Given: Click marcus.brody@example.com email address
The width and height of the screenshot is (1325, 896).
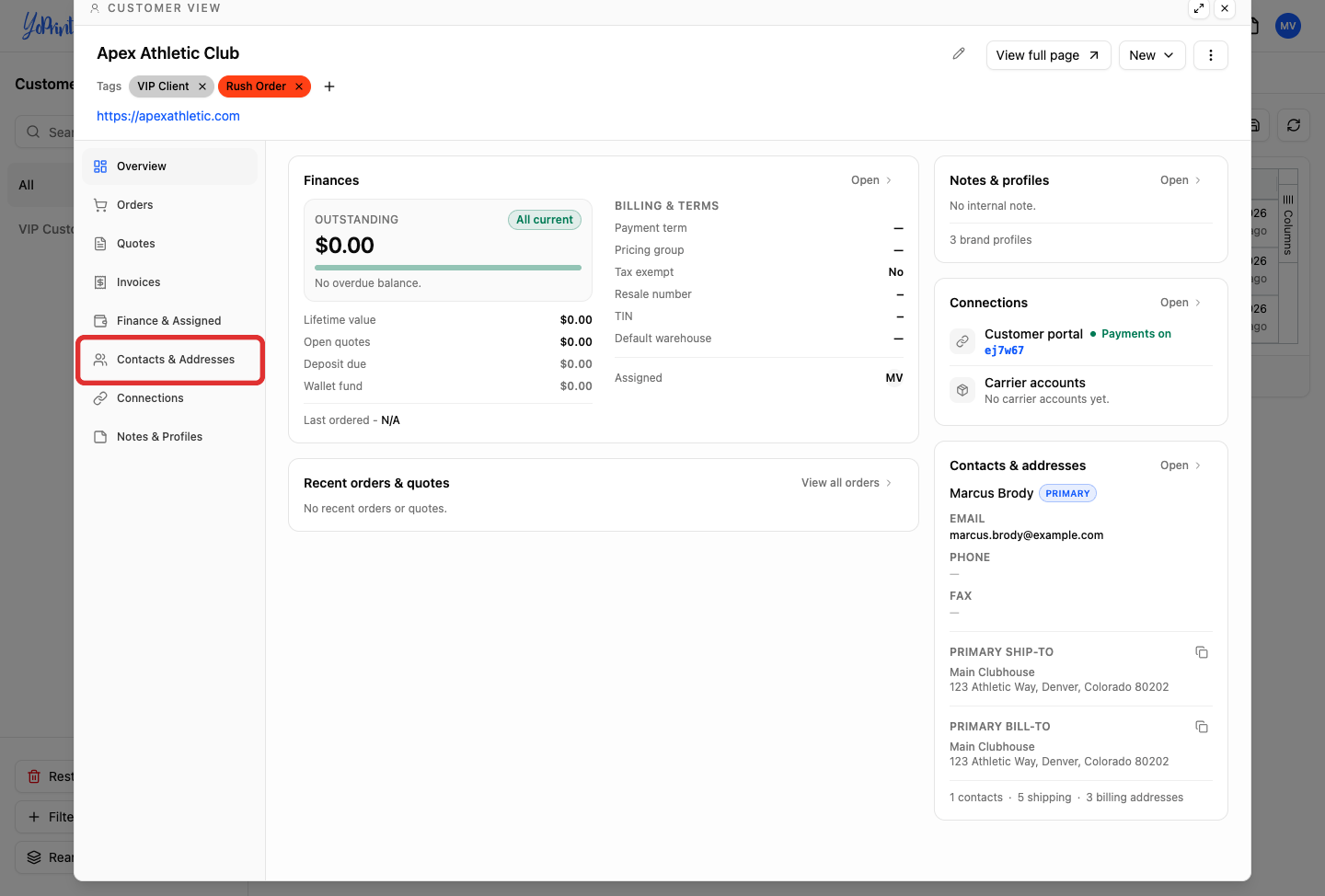Looking at the screenshot, I should 1027,535.
